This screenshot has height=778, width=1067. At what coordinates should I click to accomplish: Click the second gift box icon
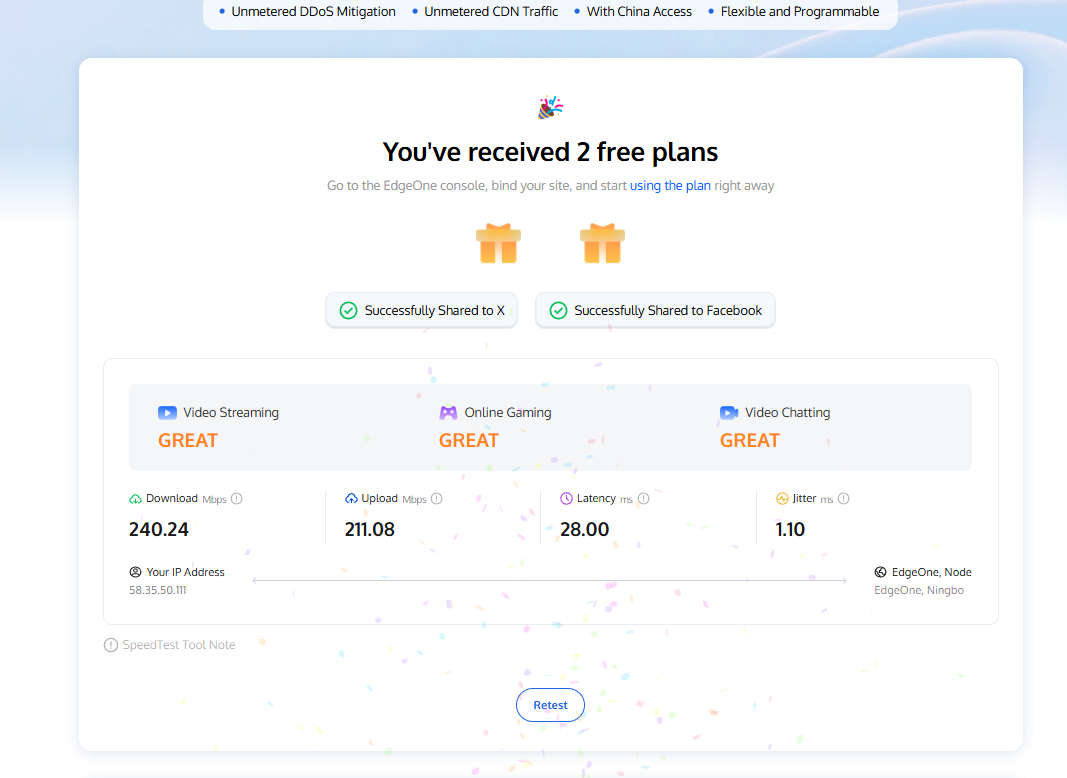coord(602,243)
